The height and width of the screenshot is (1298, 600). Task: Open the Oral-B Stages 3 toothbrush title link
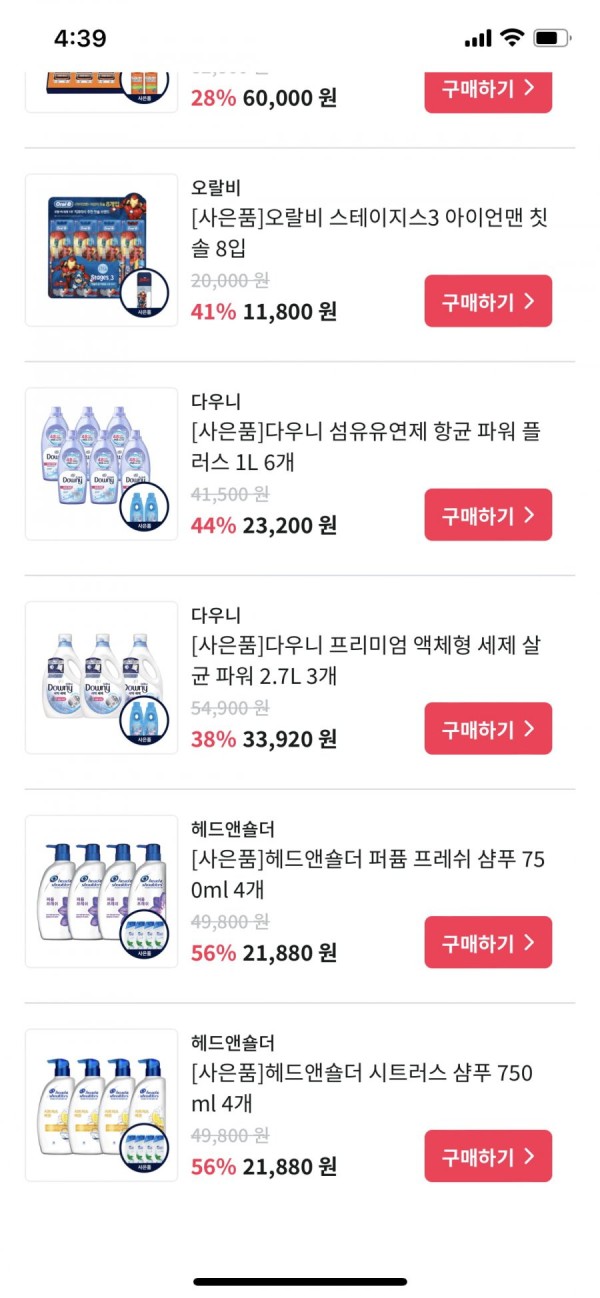pos(369,233)
